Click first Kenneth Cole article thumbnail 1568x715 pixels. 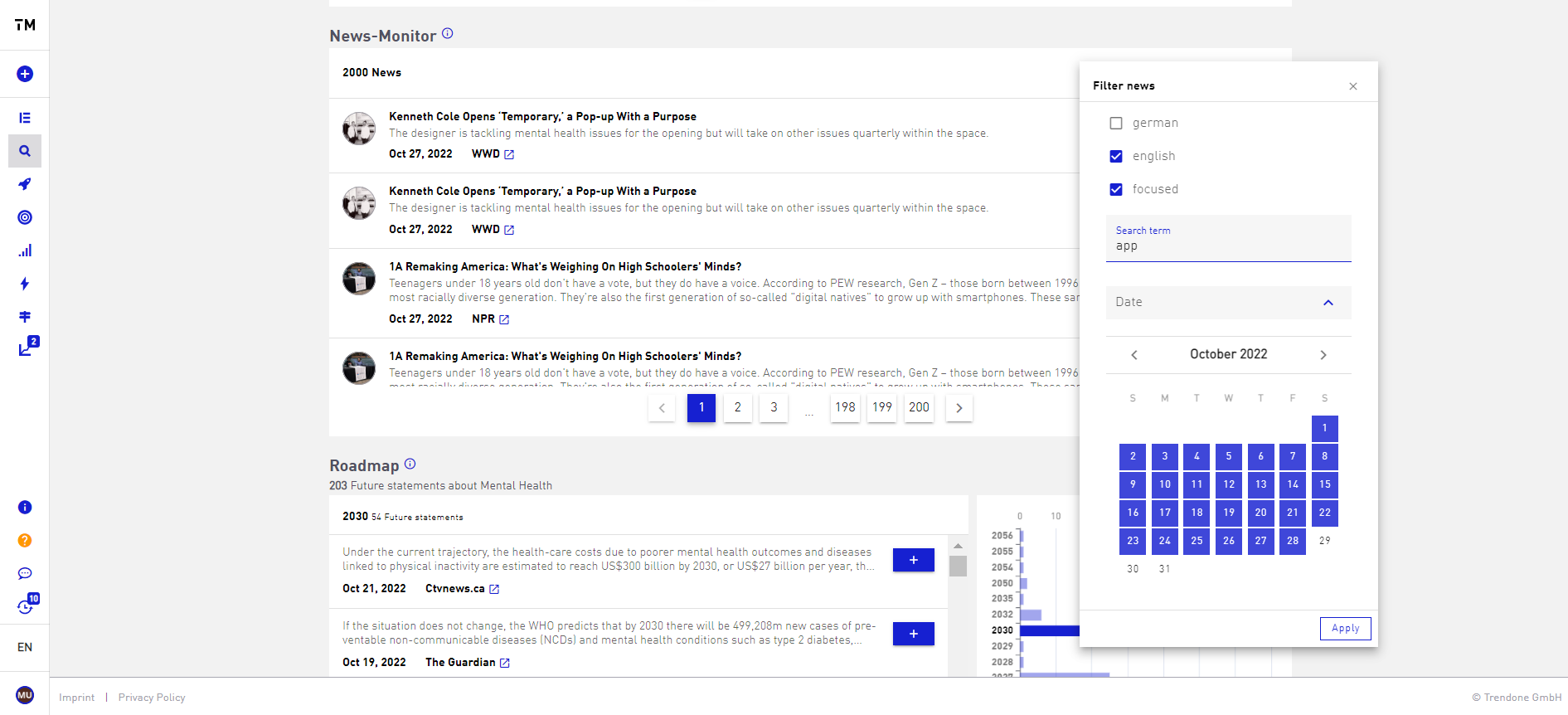click(x=359, y=129)
